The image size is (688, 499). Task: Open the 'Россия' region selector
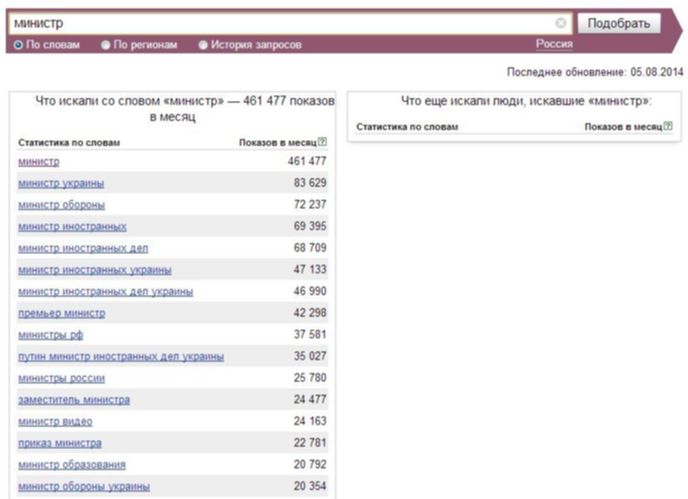coord(554,44)
